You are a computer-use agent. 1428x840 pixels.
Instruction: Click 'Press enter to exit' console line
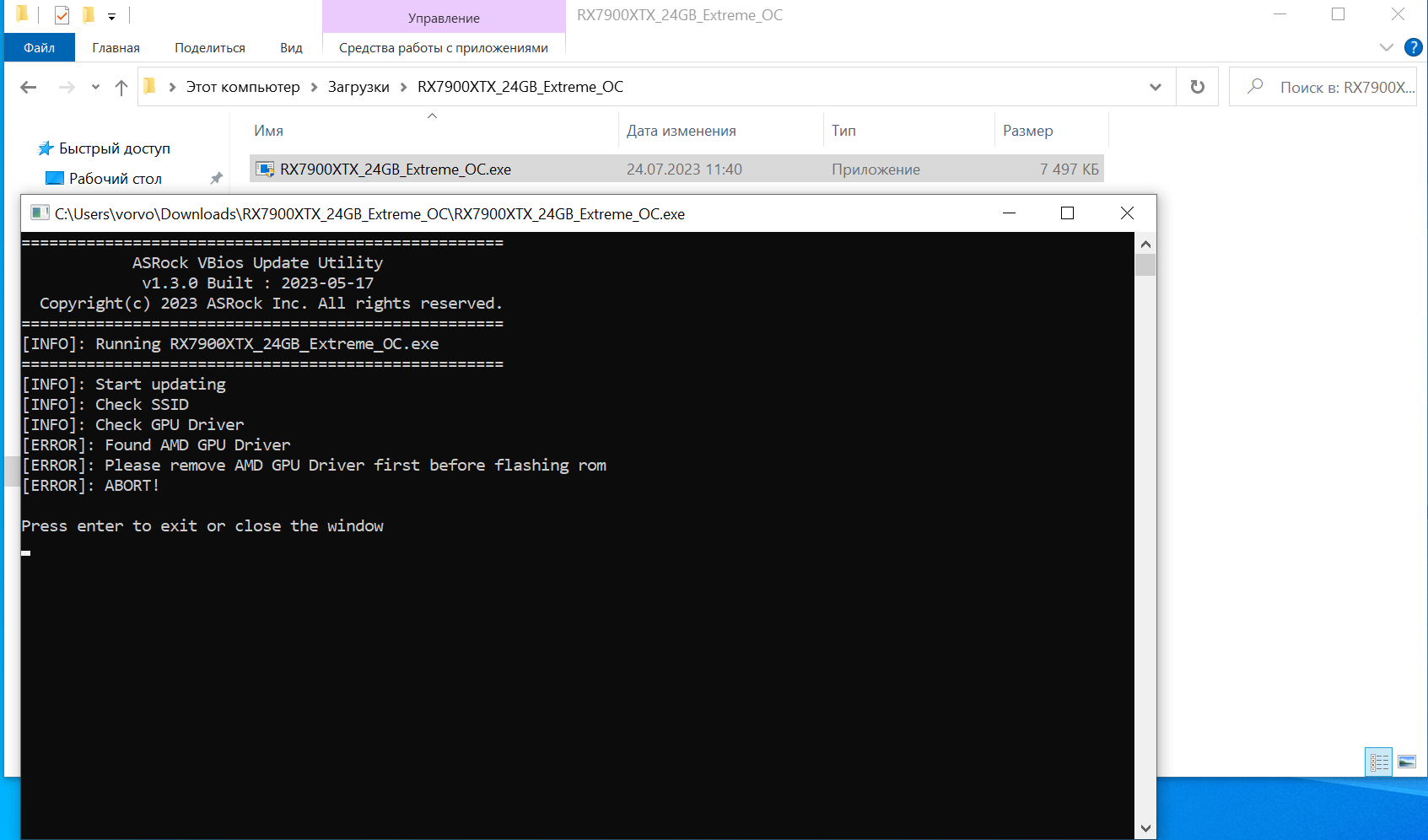[x=202, y=526]
